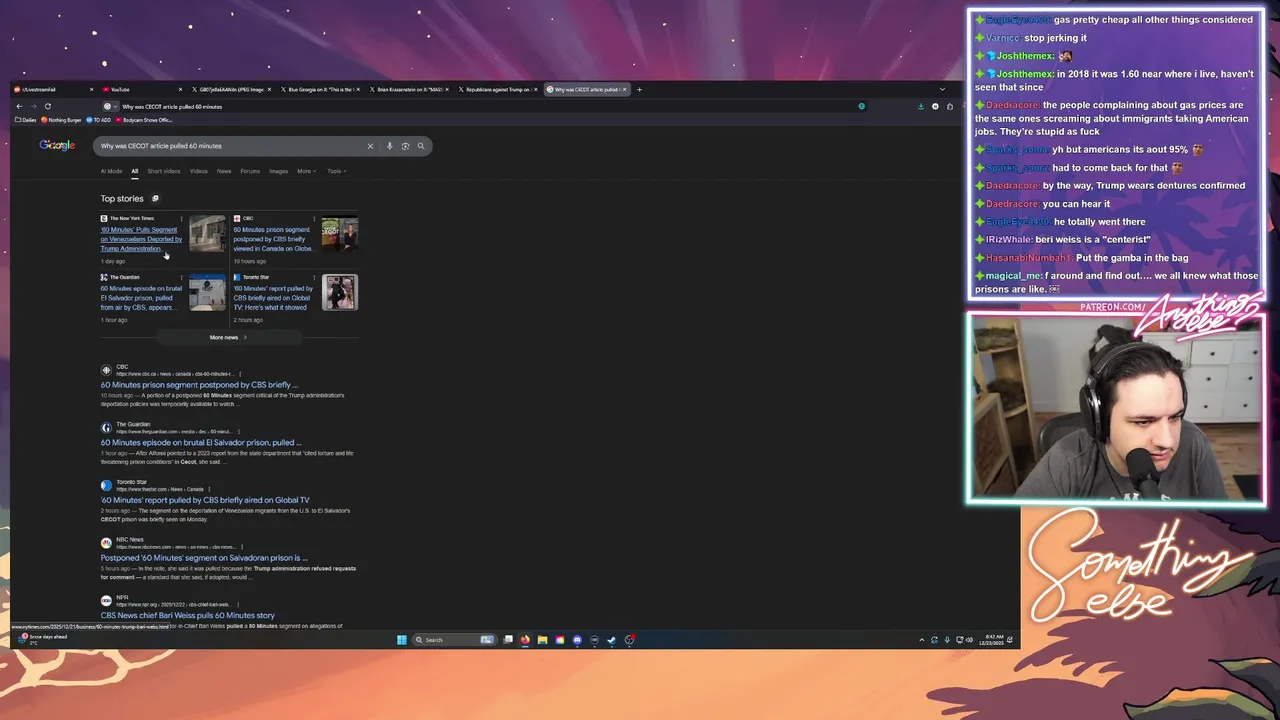Open NPR Bari Weiss pulls story result
Viewport: 1280px width, 720px height.
click(x=187, y=616)
